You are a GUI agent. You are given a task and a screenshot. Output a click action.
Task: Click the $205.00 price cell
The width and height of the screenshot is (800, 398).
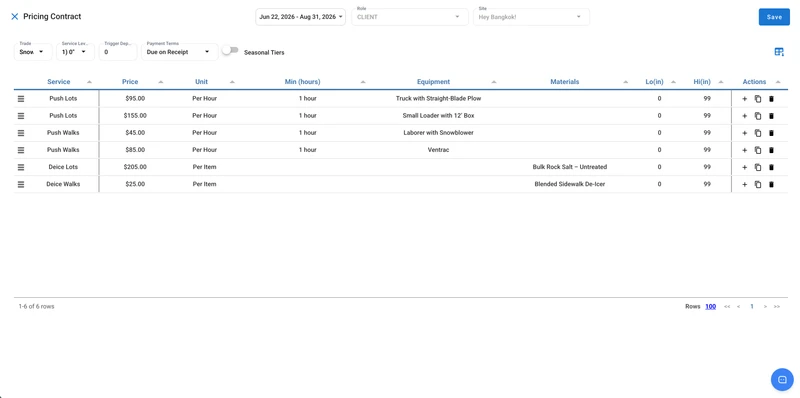[135, 167]
